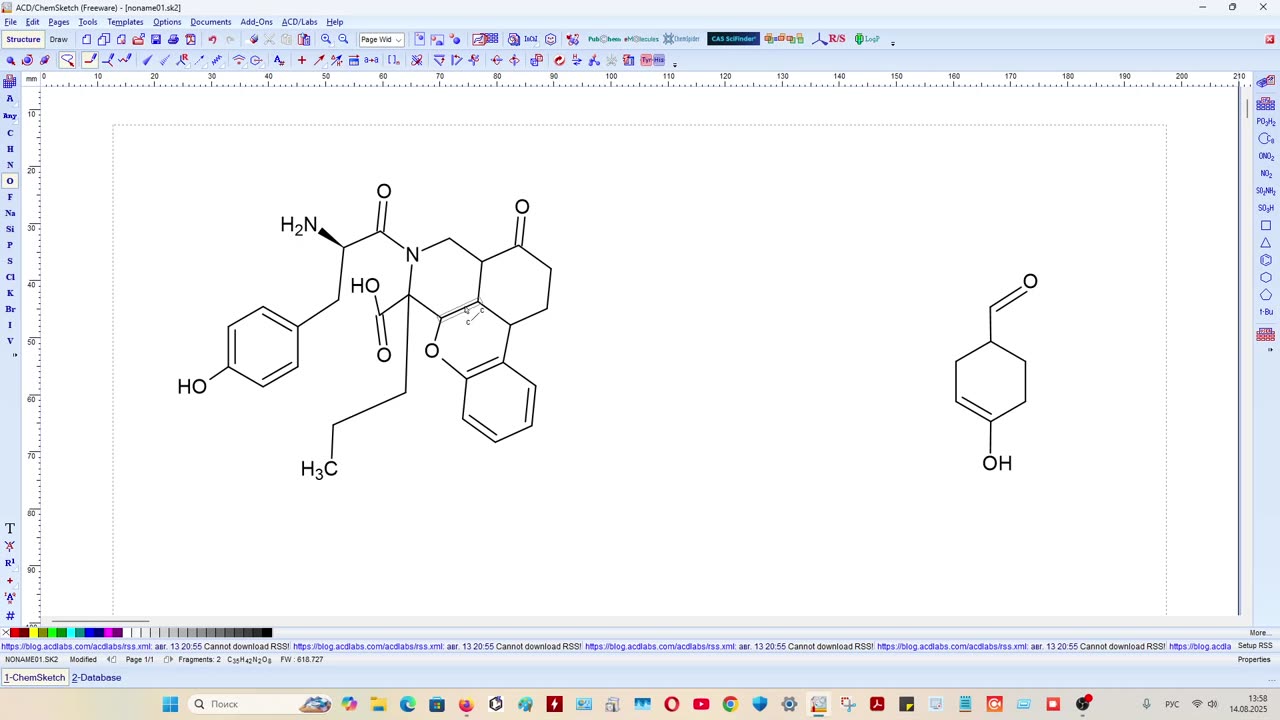Open Tools menu
The image size is (1280, 720).
(88, 21)
